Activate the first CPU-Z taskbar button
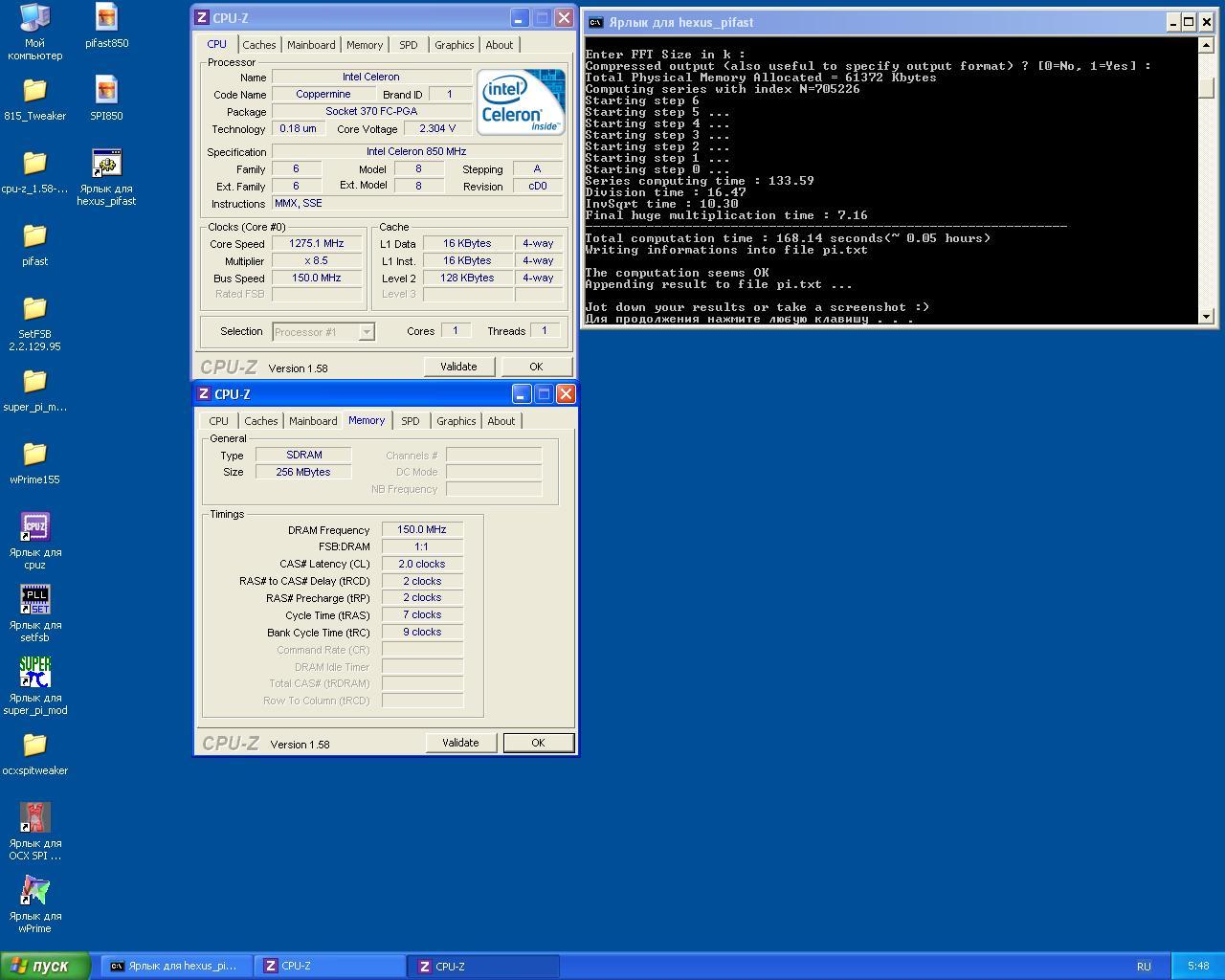This screenshot has width=1225, height=980. [x=330, y=966]
